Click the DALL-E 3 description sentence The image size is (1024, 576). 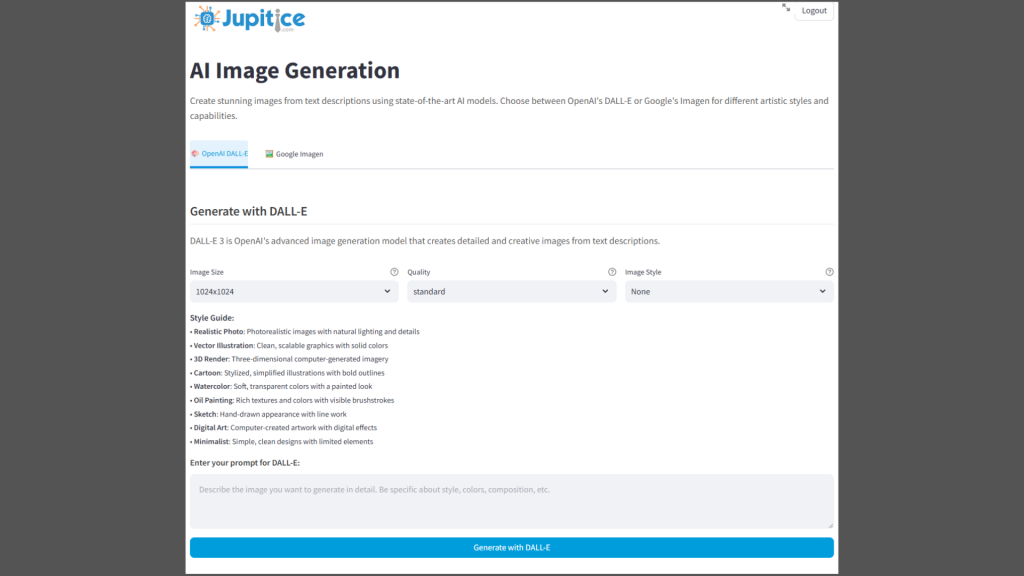425,241
